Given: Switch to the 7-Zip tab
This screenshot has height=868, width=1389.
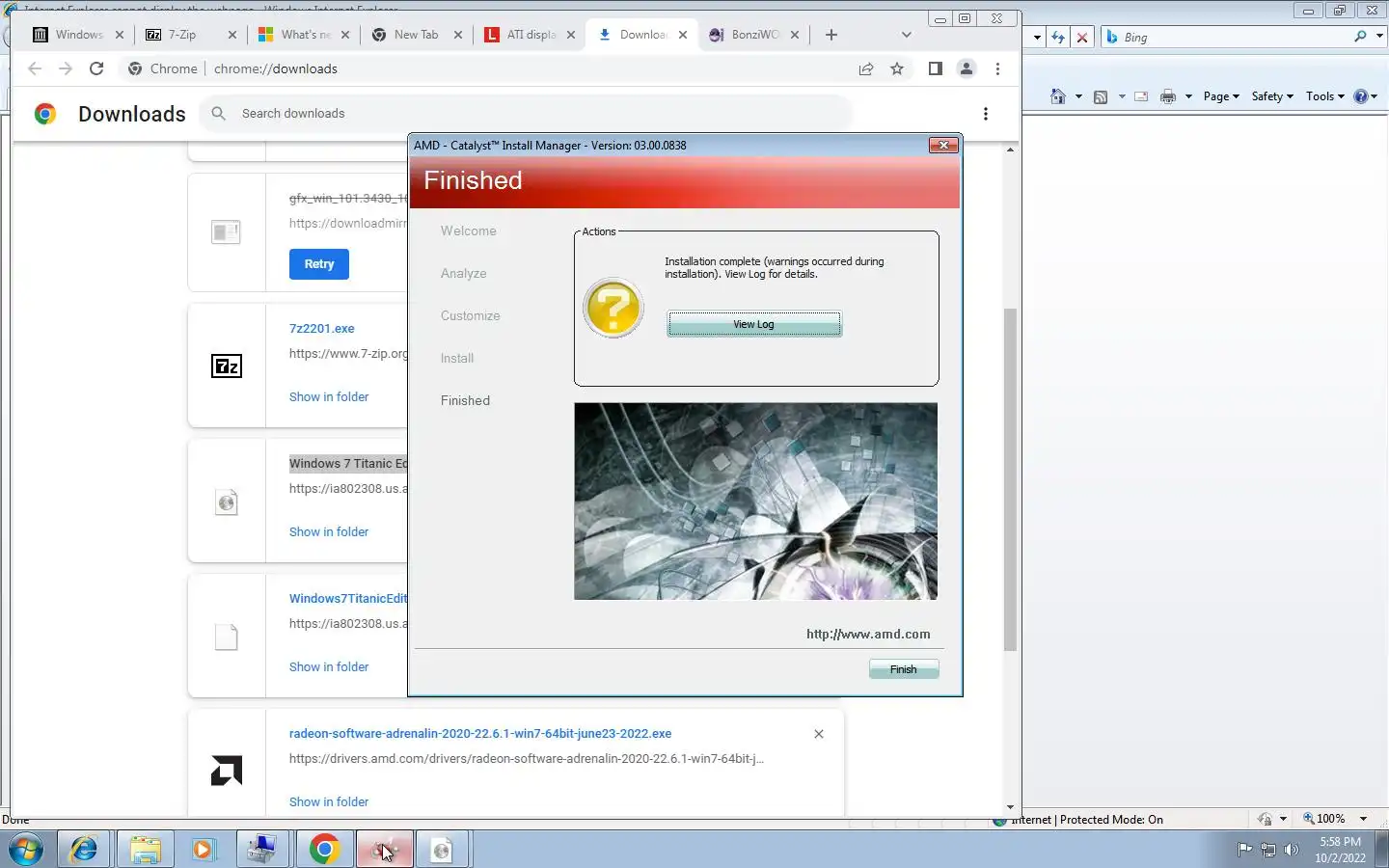Looking at the screenshot, I should (189, 34).
